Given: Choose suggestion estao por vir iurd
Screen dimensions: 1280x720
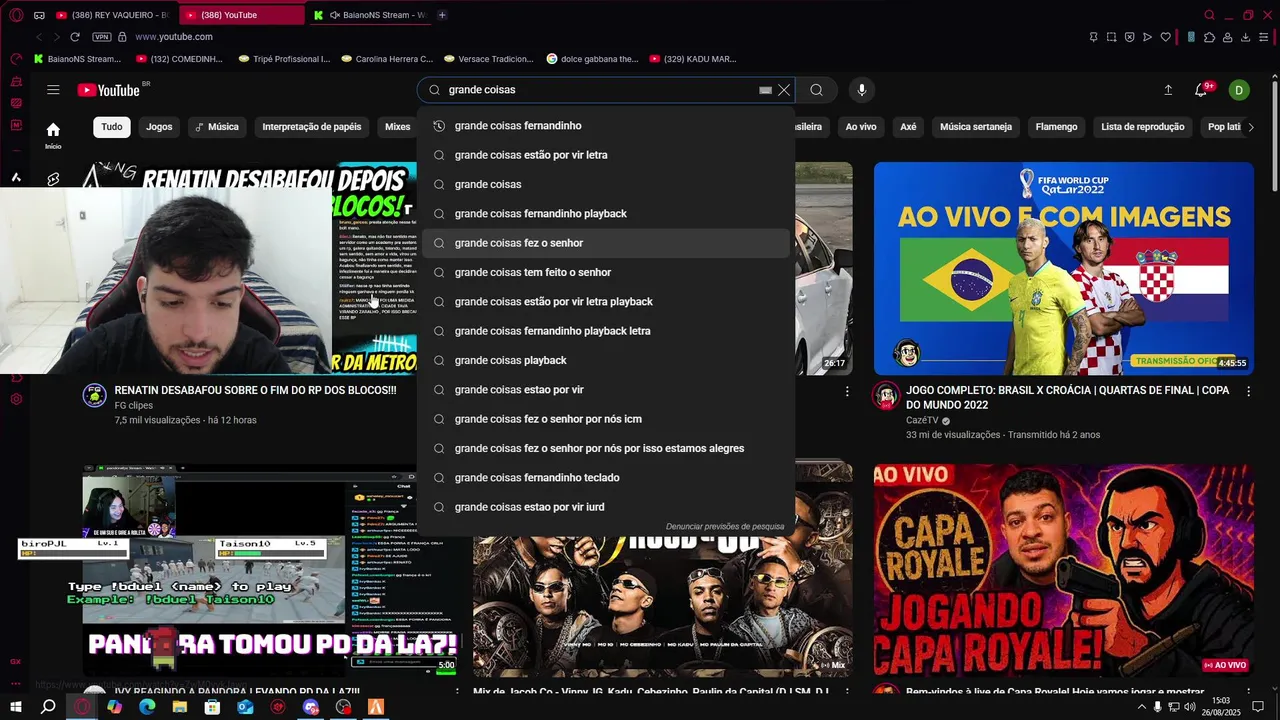Looking at the screenshot, I should click(x=606, y=507).
